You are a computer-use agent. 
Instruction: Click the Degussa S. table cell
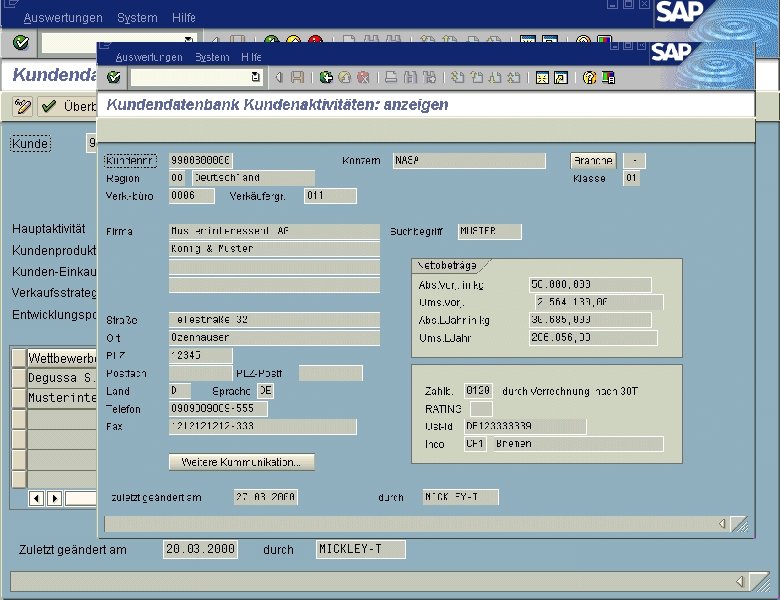pyautogui.click(x=62, y=378)
